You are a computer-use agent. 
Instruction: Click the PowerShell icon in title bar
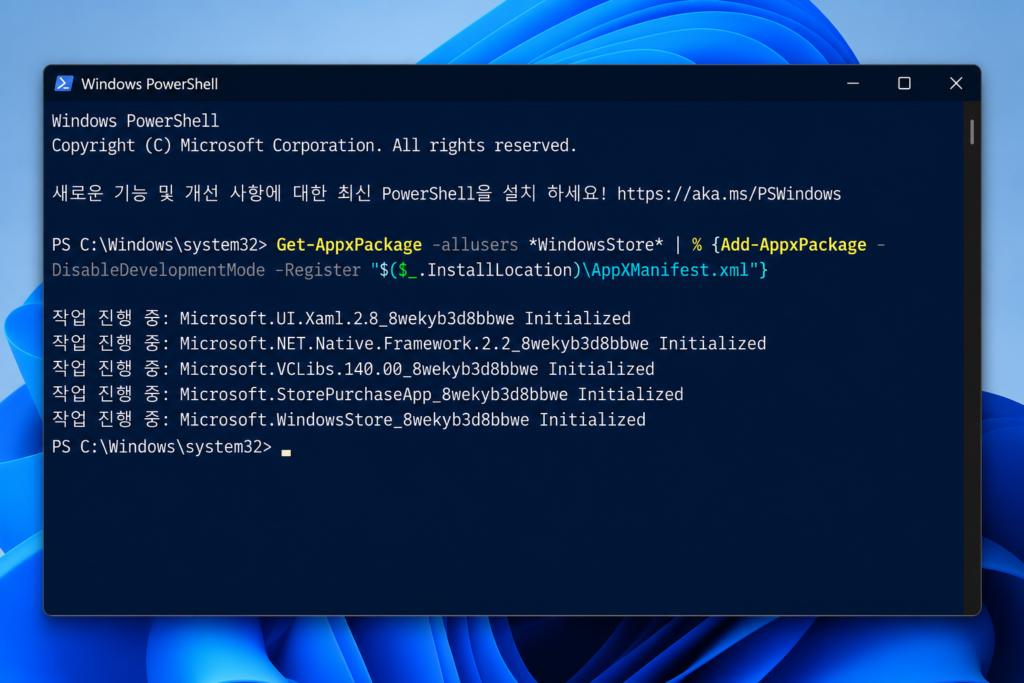click(x=64, y=84)
